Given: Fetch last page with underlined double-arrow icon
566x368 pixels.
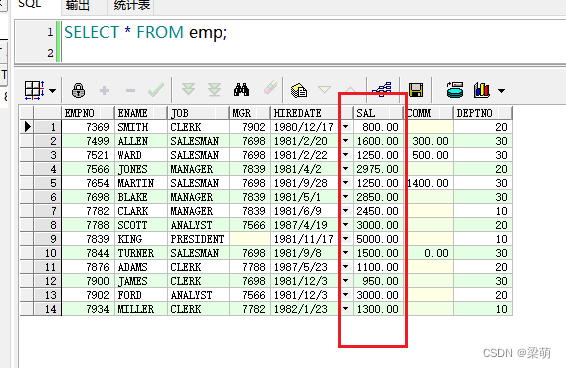Looking at the screenshot, I should point(214,90).
